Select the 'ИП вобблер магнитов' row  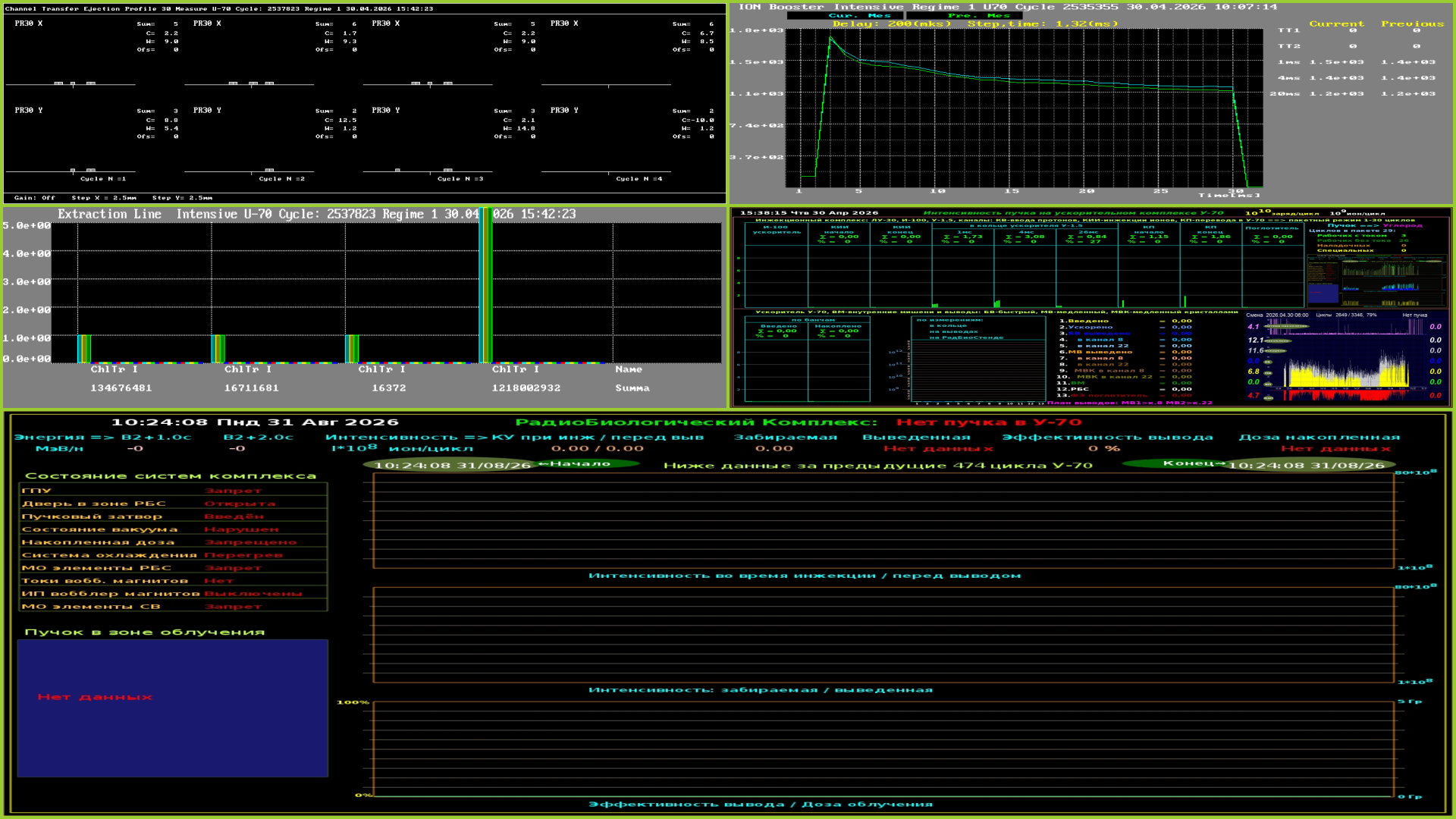173,594
